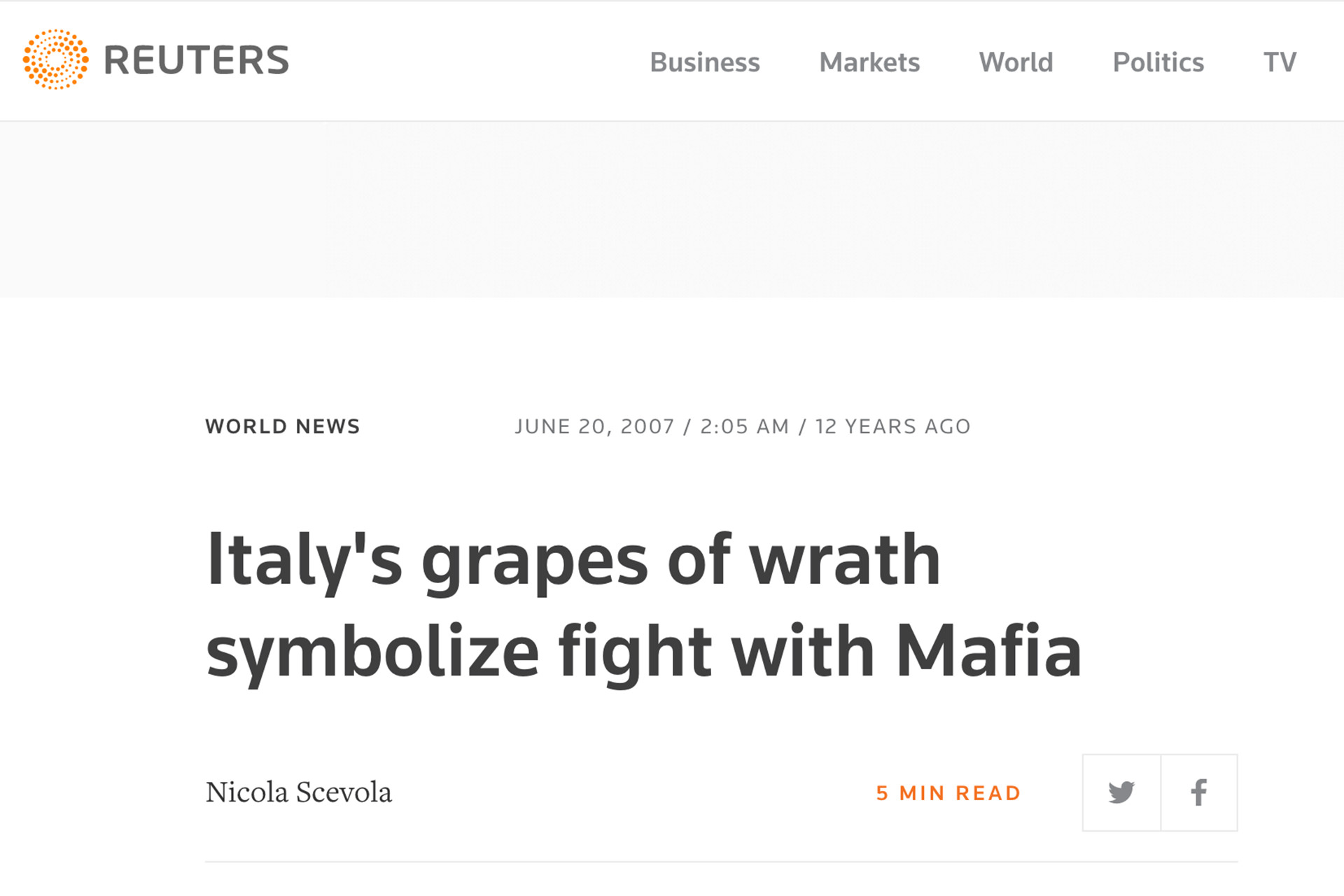Share the article on Facebook
Viewport: 1344px width, 896px height.
1199,792
